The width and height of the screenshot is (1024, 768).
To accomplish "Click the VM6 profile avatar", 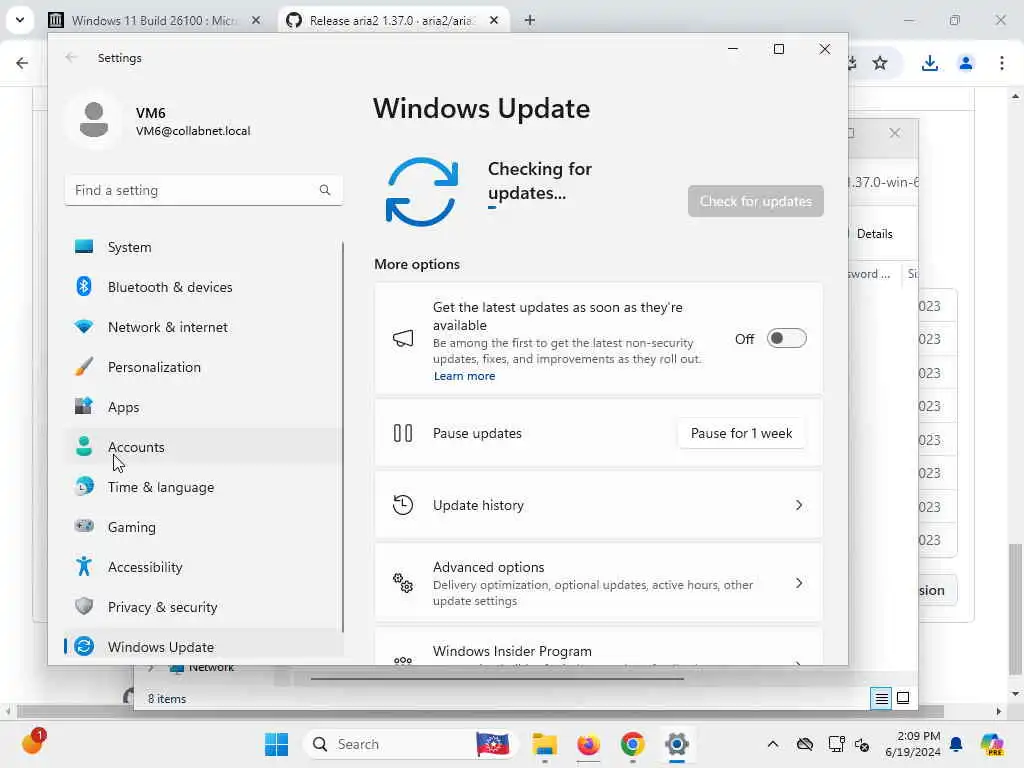I will 94,120.
